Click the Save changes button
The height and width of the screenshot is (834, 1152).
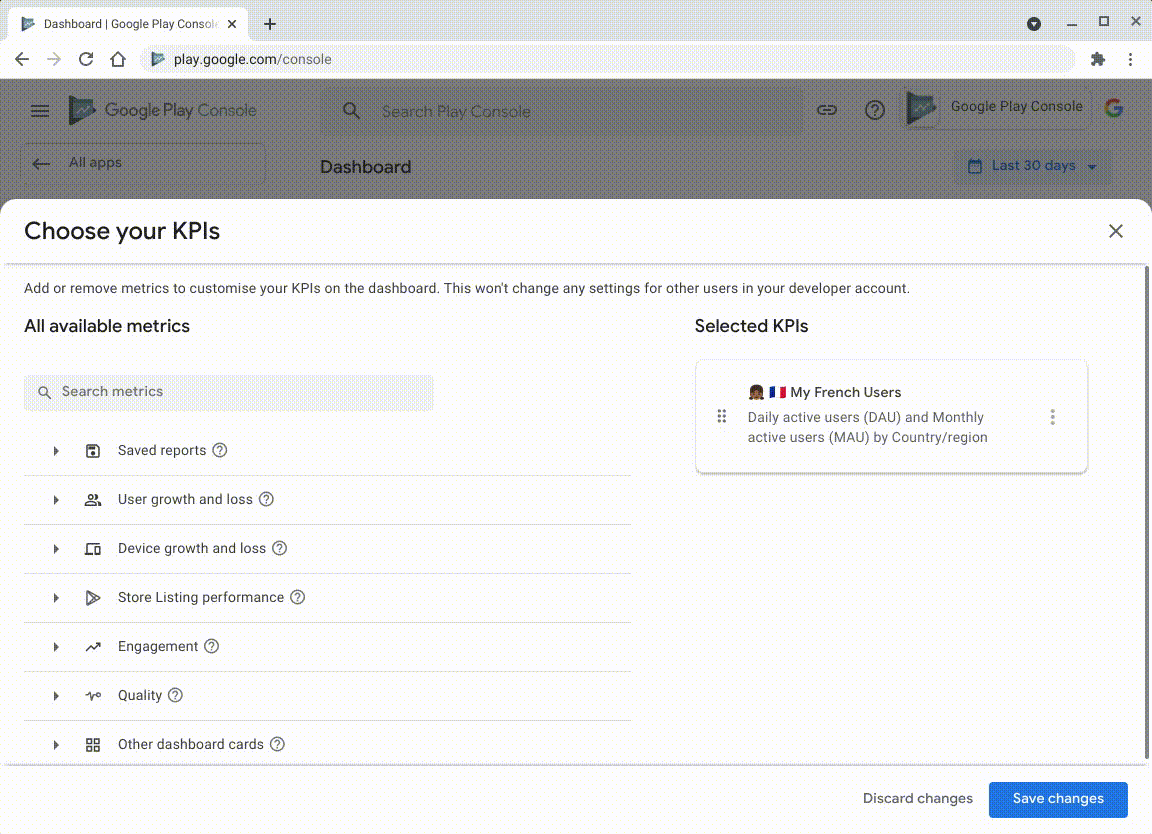click(1058, 799)
